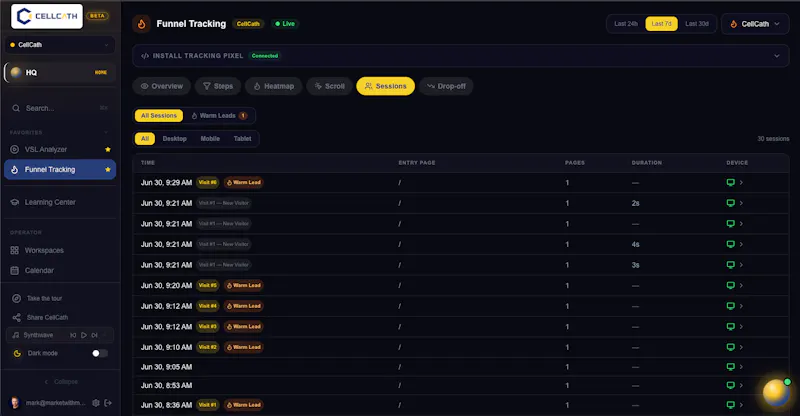Click the Visit #3 badge
Screen dimensions: 800x416
point(208,327)
